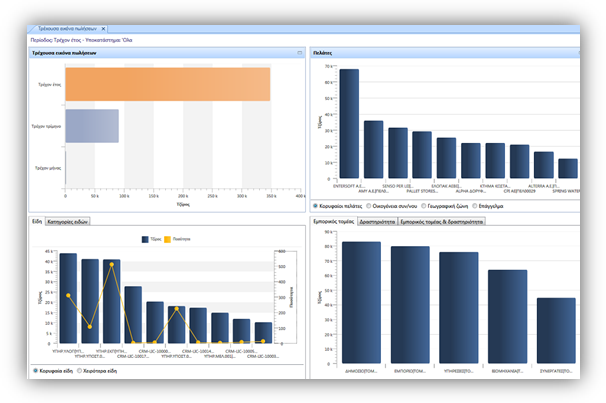Viewport: 606px width, 403px height.
Task: Open Εμπορικός τομέας & δραστηριότητα tab
Action: 442,222
